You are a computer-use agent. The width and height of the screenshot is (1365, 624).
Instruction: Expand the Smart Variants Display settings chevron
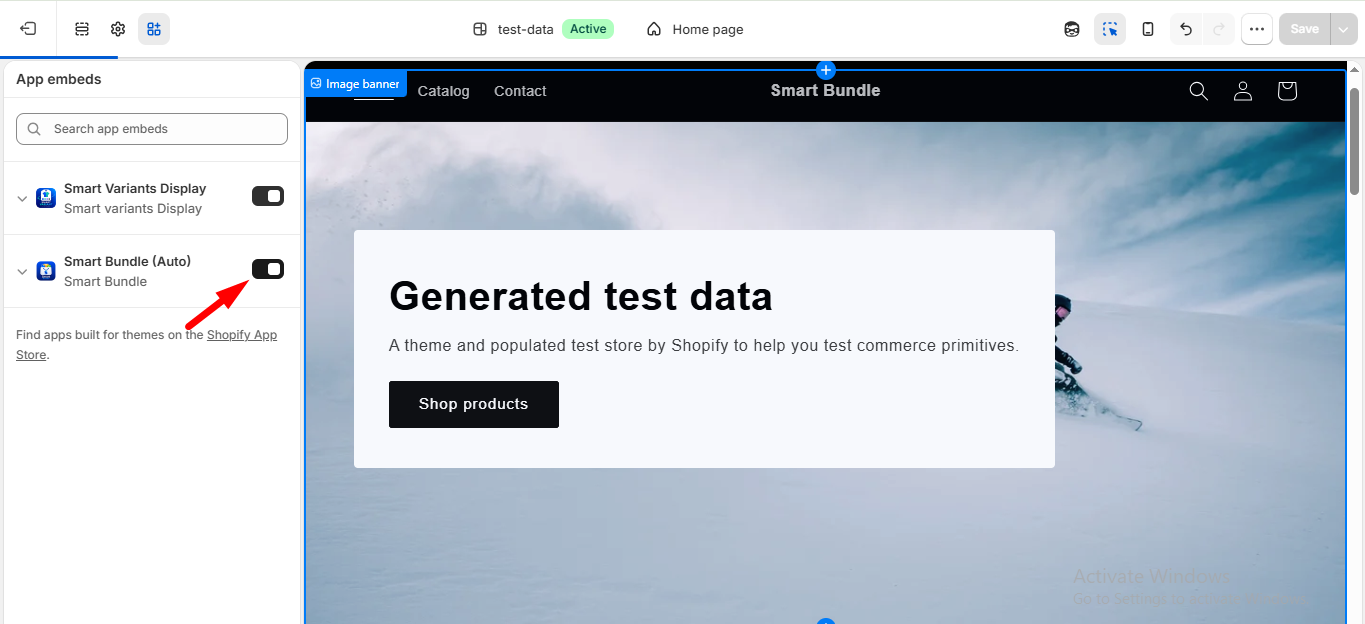(x=22, y=198)
